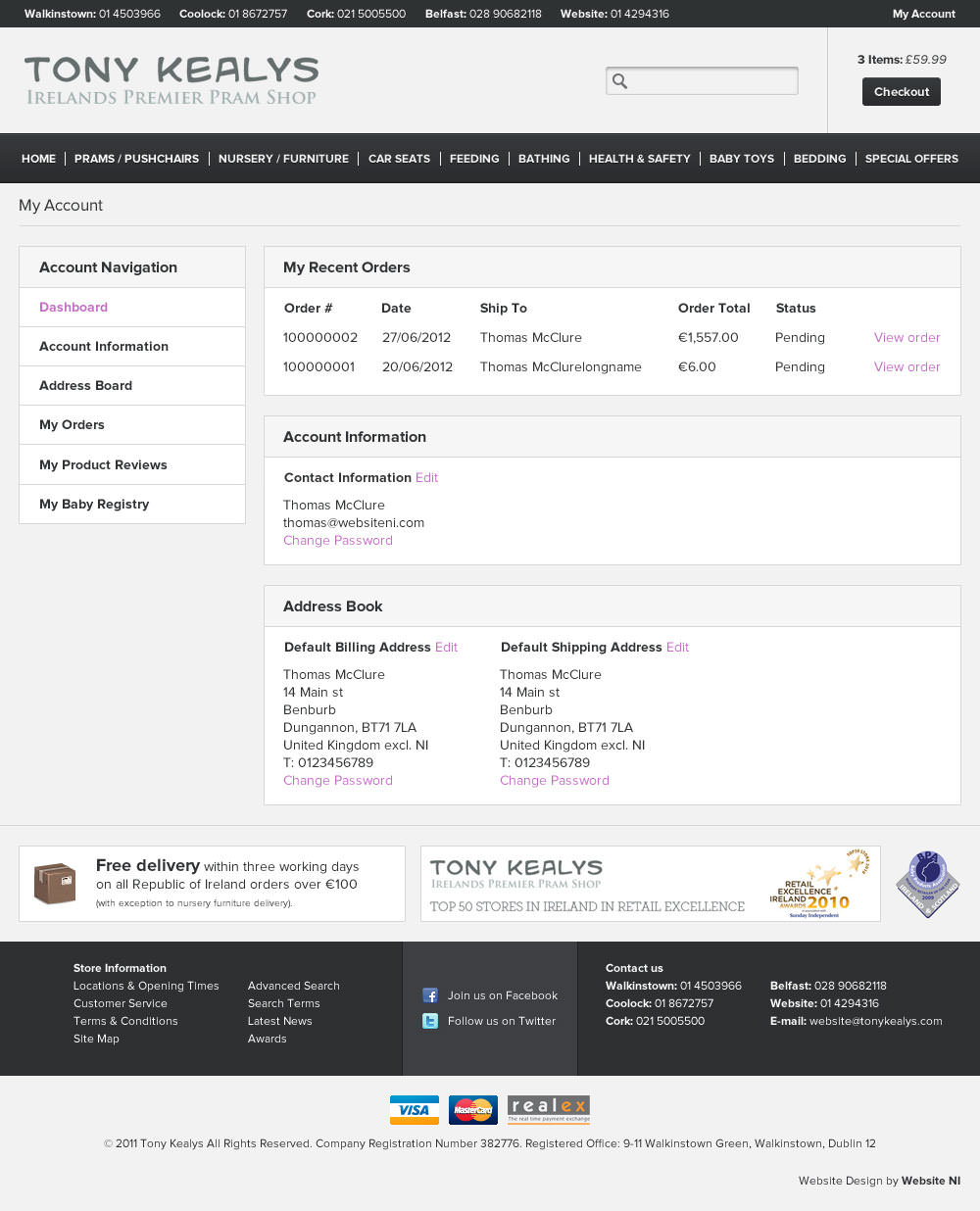Viewport: 980px width, 1211px height.
Task: Open the Facebook icon in footer
Action: 430,995
